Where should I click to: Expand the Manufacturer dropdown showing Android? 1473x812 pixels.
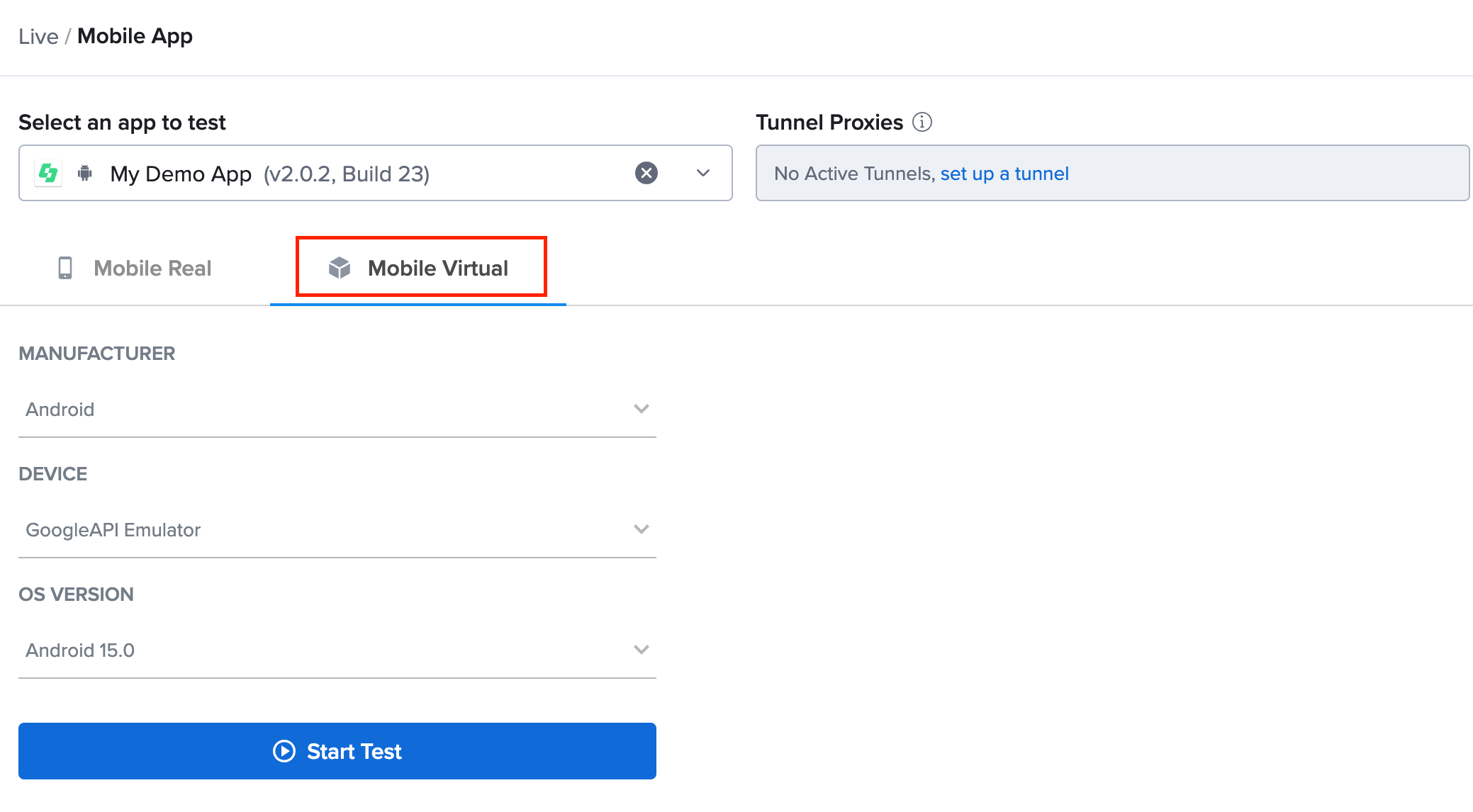[x=642, y=409]
